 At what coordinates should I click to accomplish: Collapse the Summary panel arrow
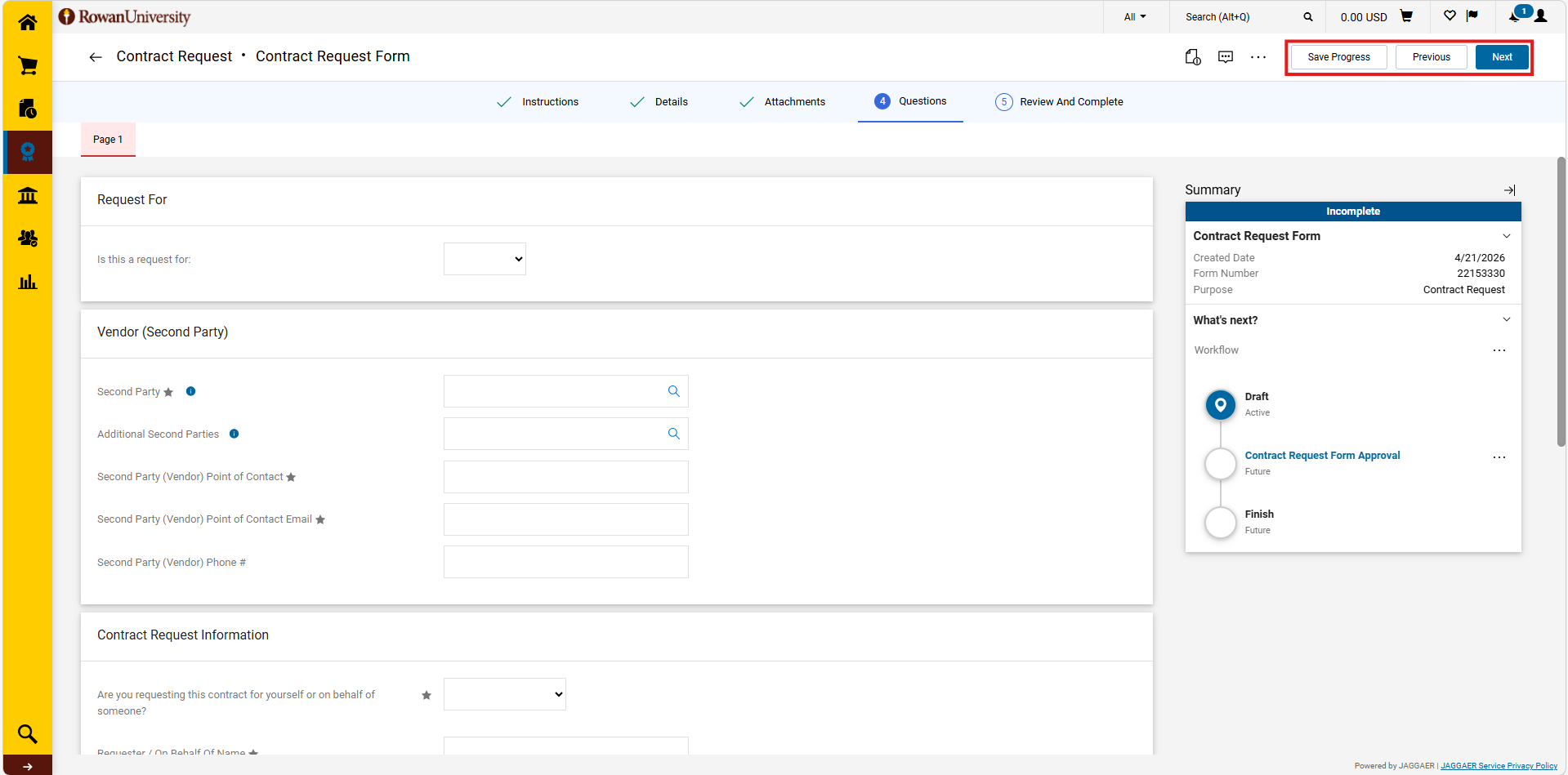click(x=1510, y=190)
